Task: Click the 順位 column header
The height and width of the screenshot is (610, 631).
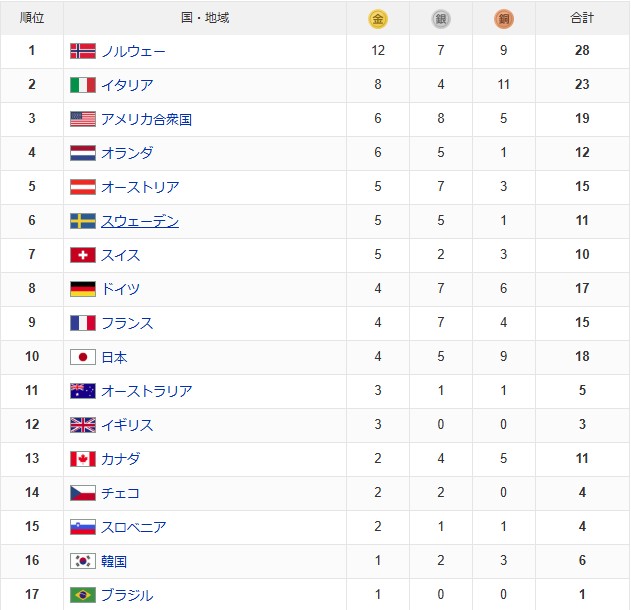Action: tap(32, 18)
